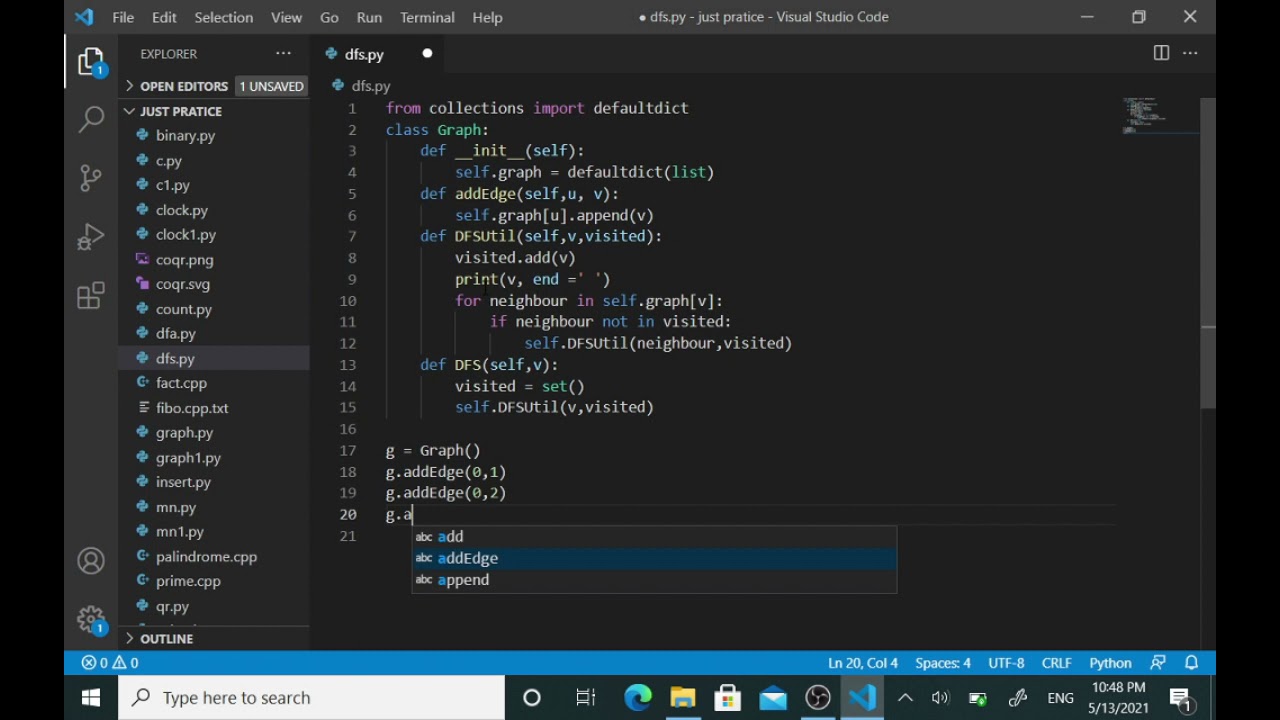Open notifications bell in status bar

(1192, 663)
